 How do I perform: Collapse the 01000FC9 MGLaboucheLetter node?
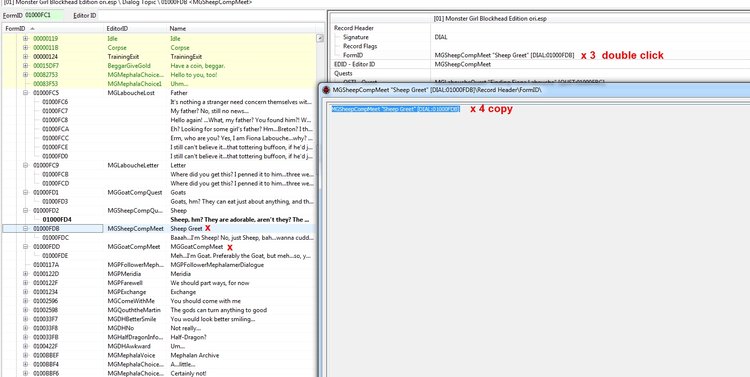tap(25, 165)
